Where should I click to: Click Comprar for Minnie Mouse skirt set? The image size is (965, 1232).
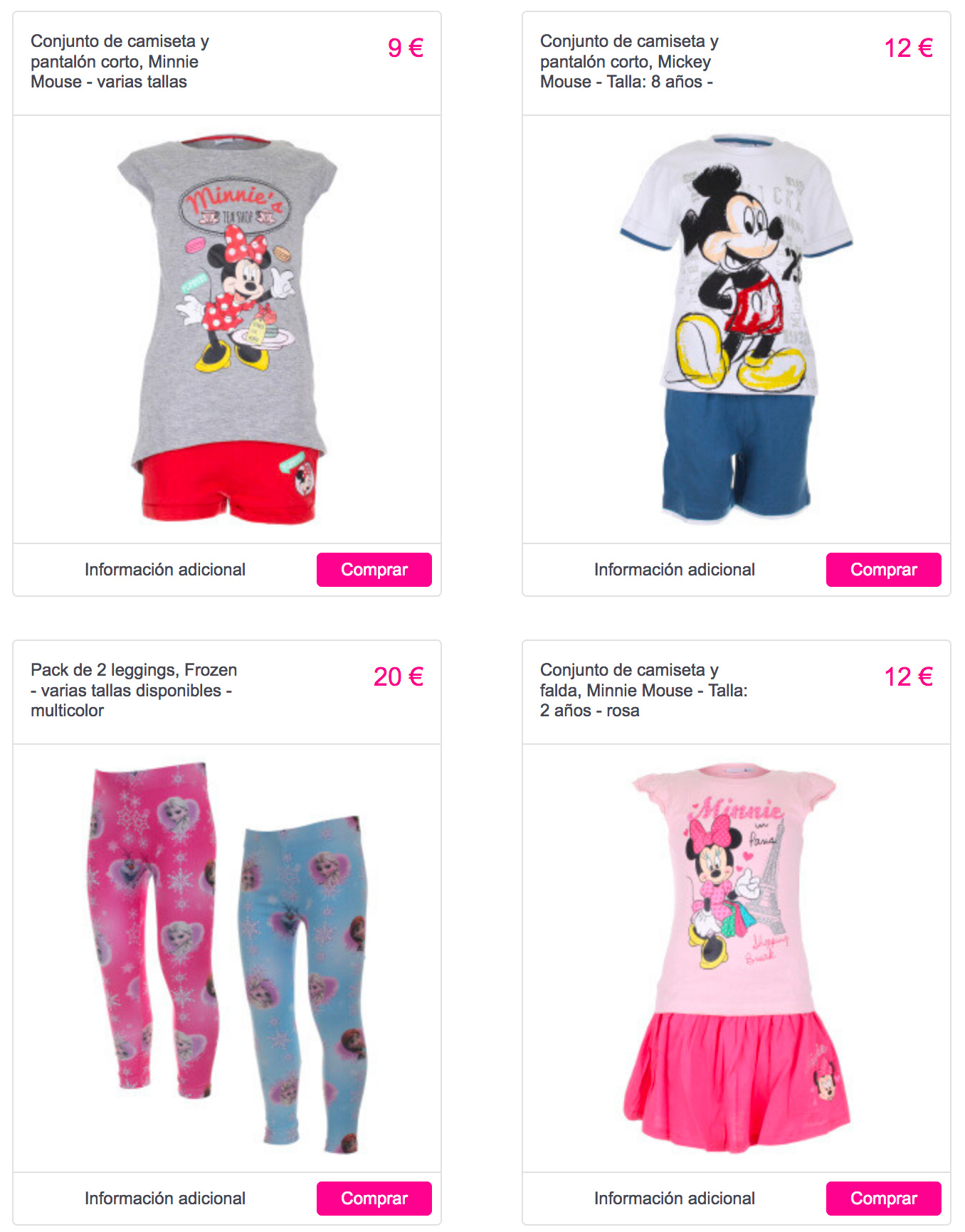coord(883,1199)
